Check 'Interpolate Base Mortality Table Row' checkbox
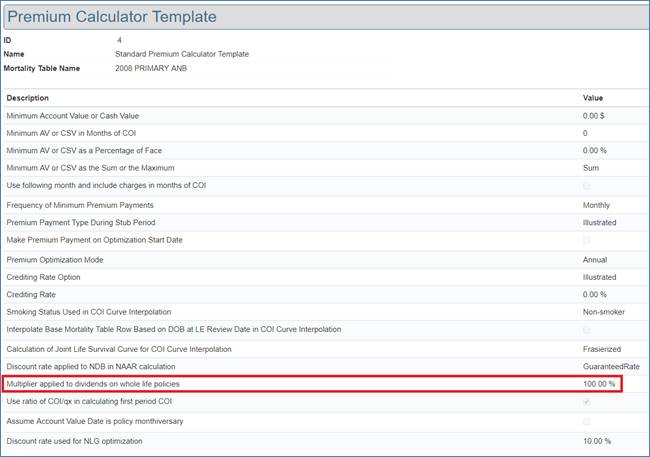Screen dimensions: 650x457 (586, 330)
